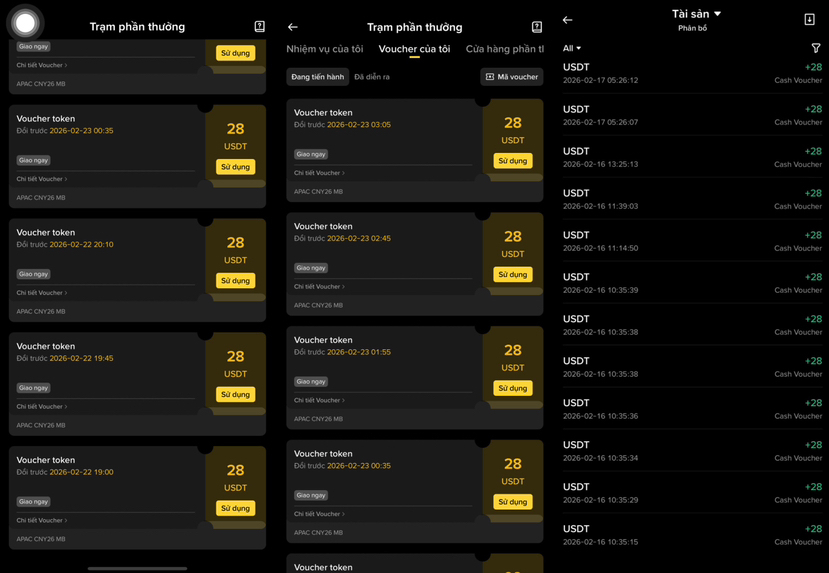Select the Voucher của tôi tab
829x573 pixels.
(x=414, y=49)
